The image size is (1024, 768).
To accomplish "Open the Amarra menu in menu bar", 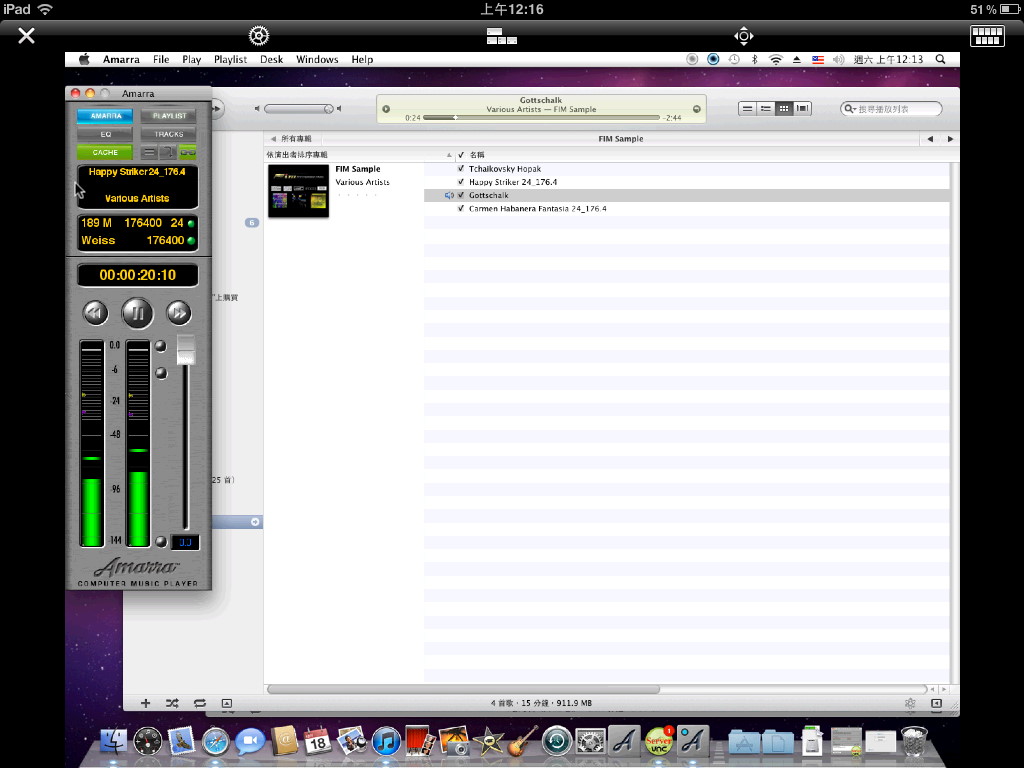I will pos(121,59).
